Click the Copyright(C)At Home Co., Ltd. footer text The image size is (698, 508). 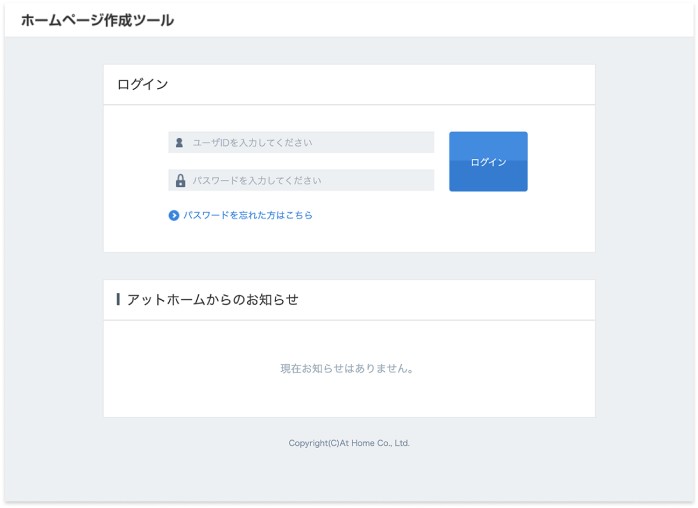point(349,443)
